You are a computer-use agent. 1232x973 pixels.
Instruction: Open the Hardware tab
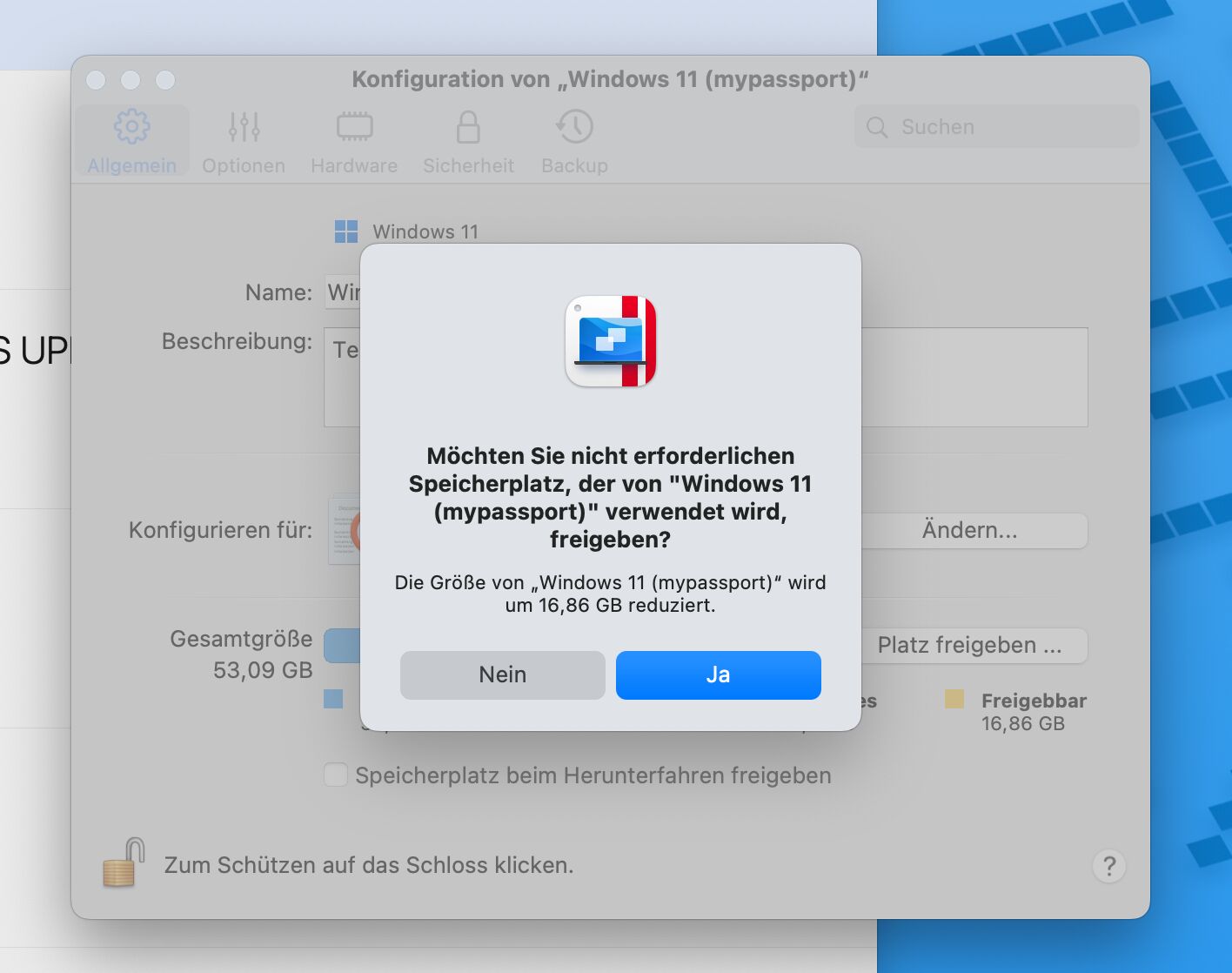pyautogui.click(x=354, y=141)
